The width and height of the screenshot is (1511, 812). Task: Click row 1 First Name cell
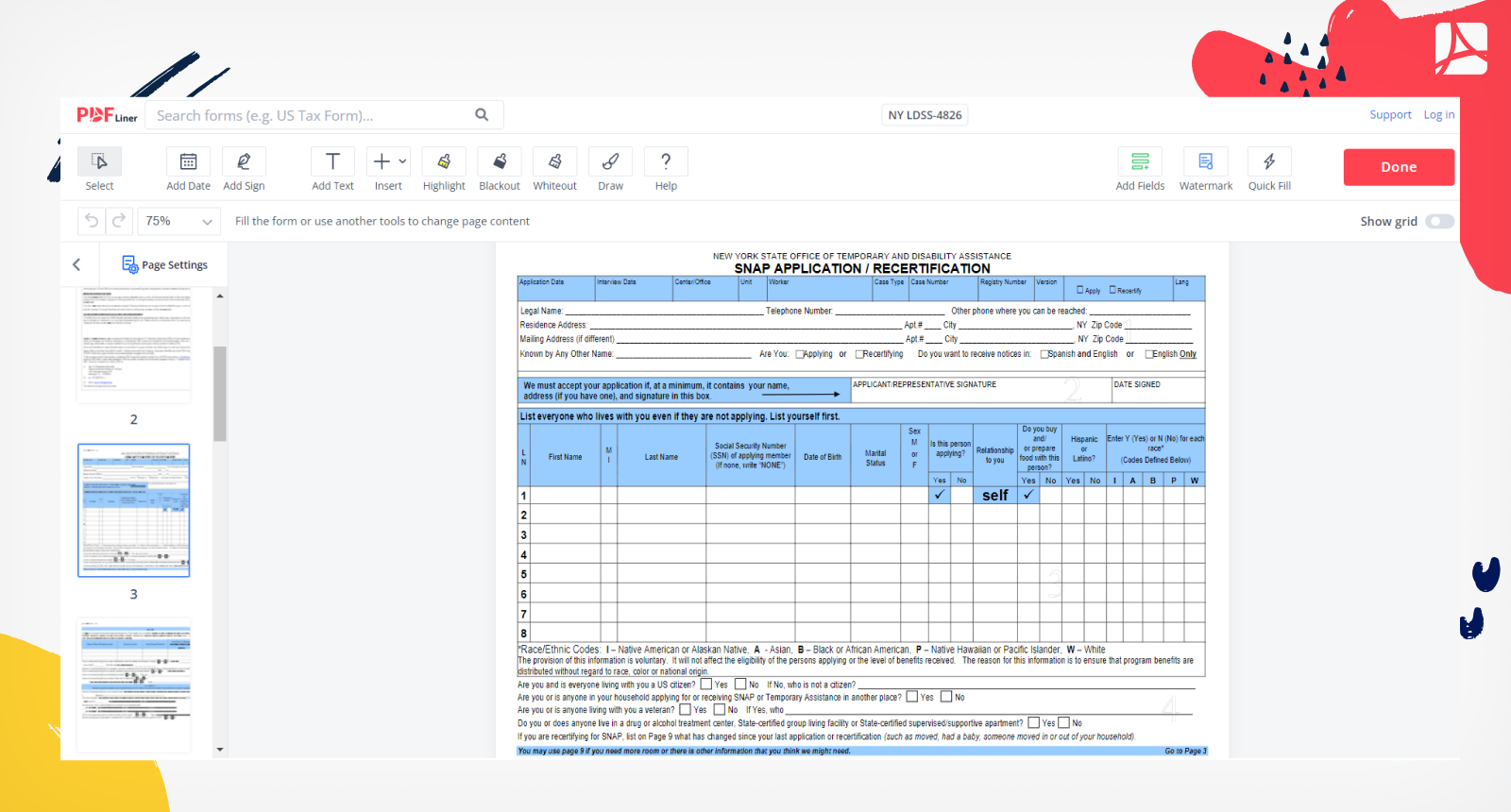click(565, 495)
